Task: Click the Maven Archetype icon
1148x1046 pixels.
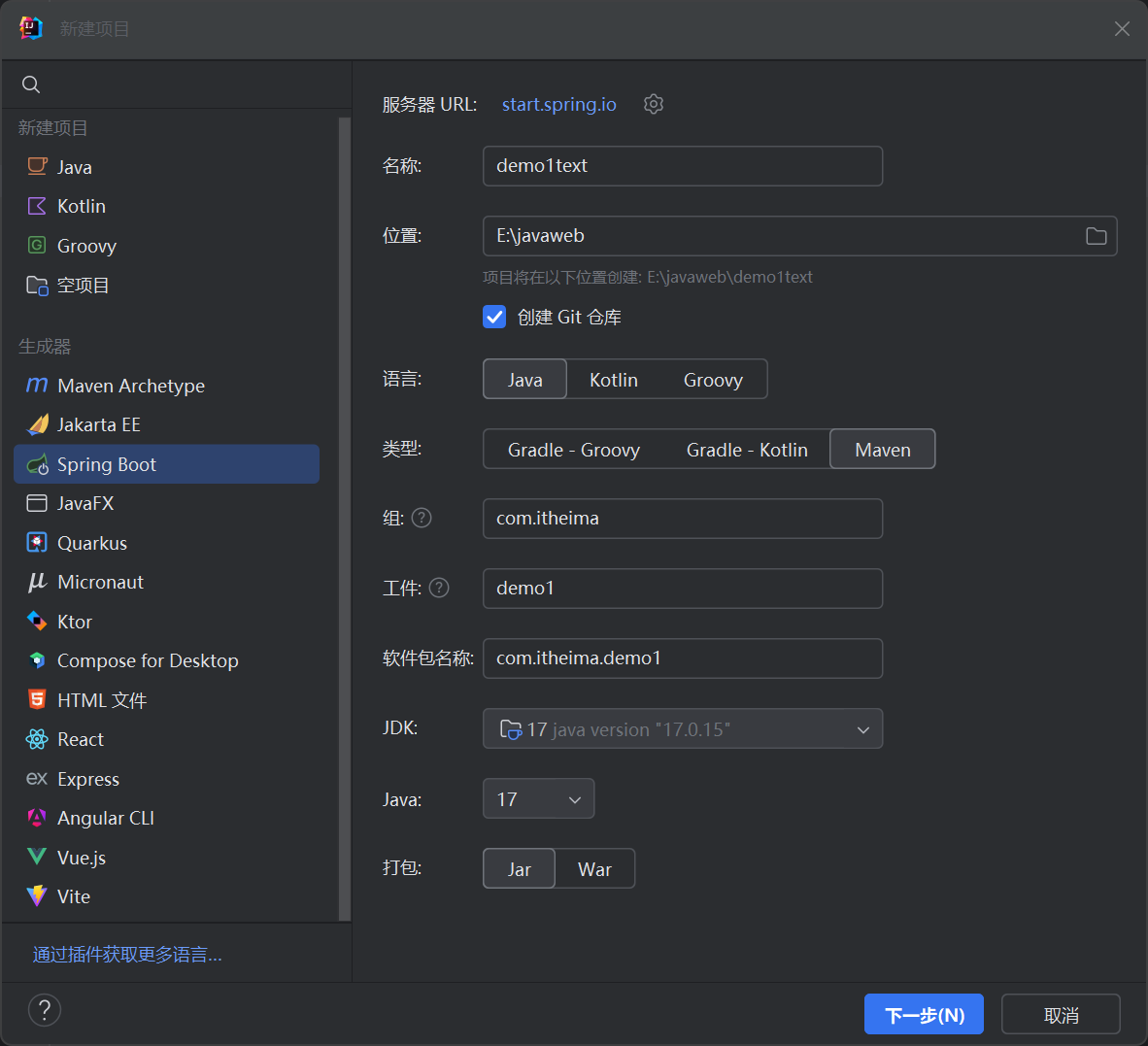Action: pos(37,385)
